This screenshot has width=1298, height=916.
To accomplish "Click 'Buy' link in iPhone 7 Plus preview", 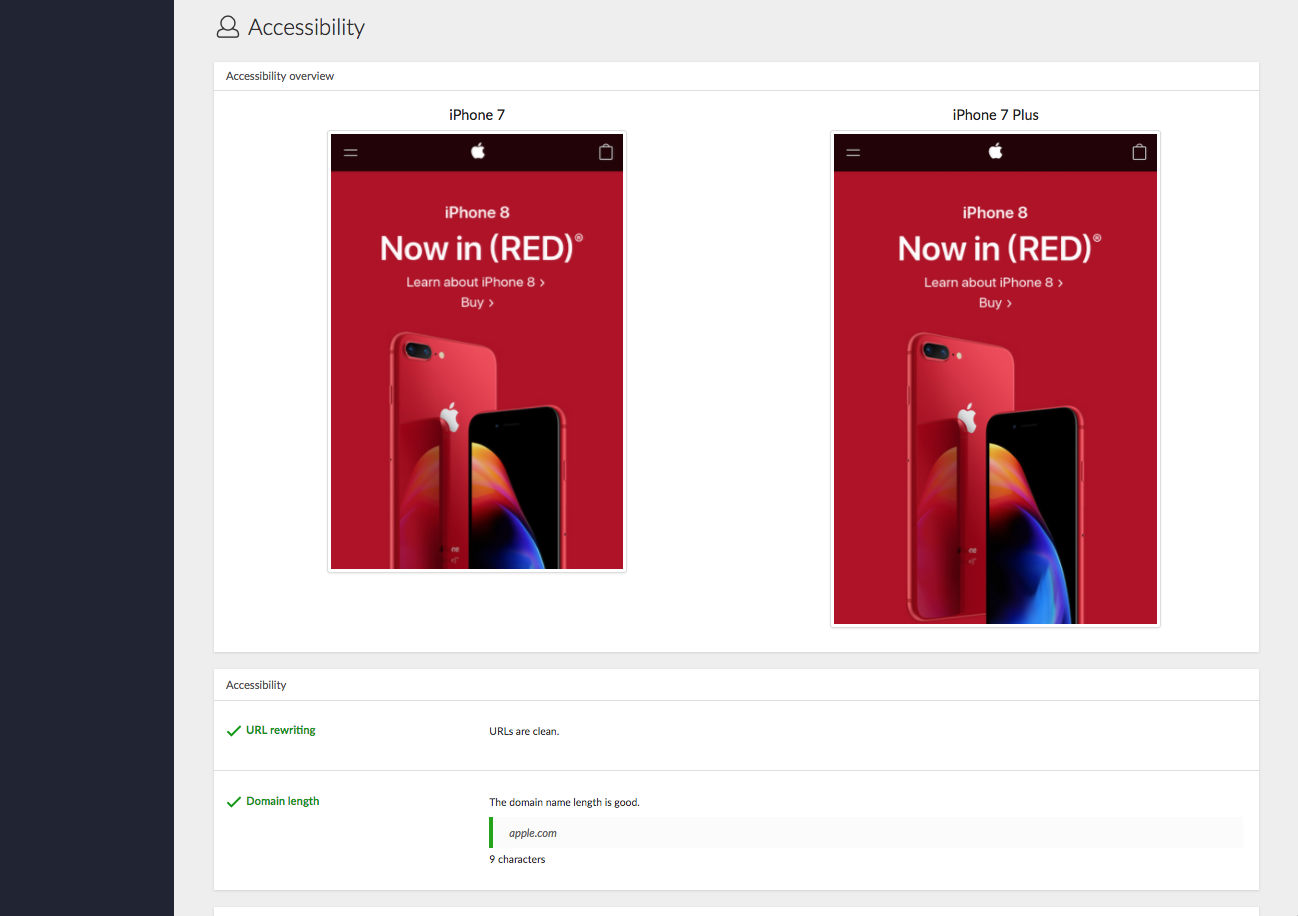I will (995, 302).
